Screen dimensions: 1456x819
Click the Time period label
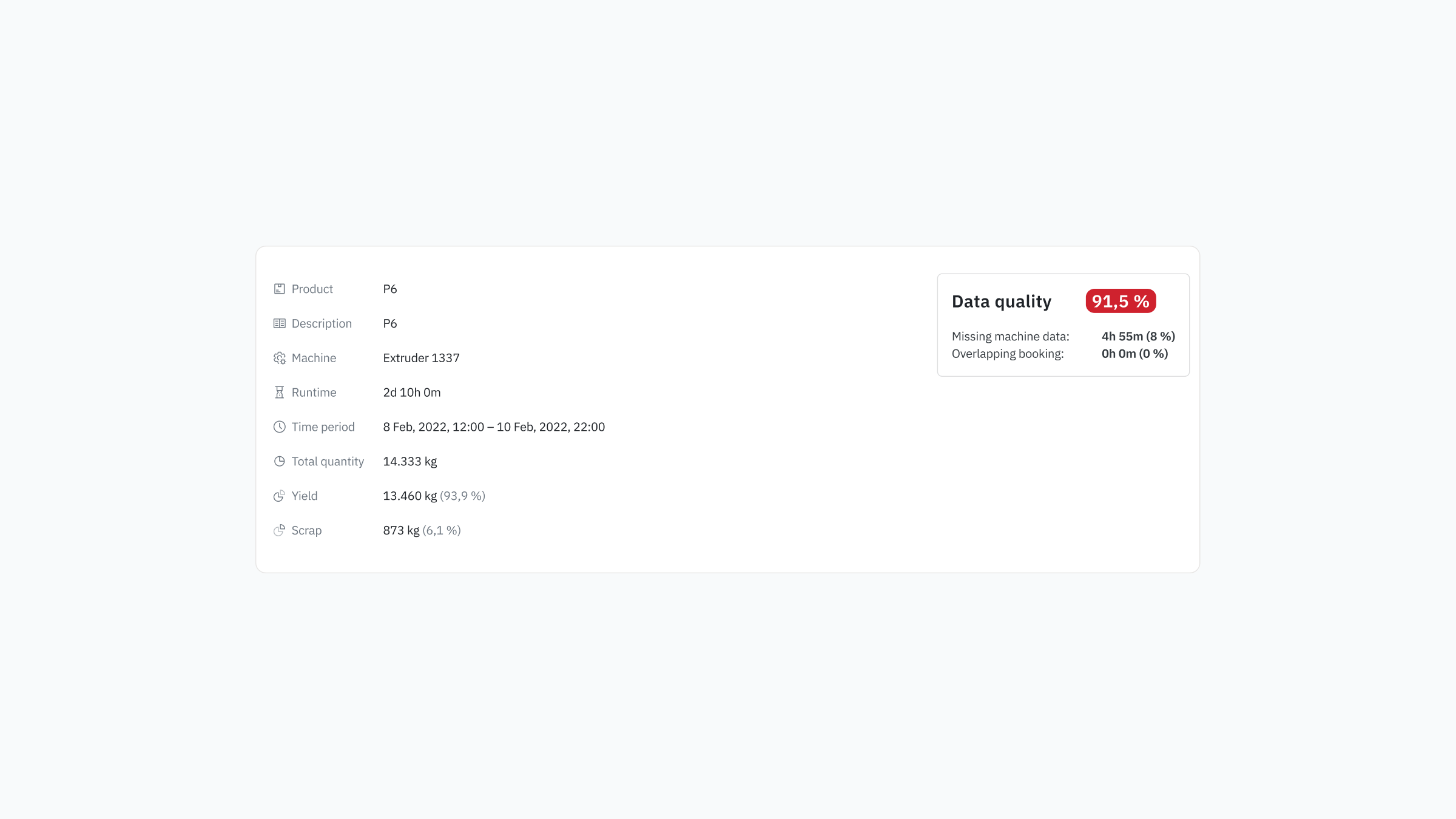(x=323, y=427)
